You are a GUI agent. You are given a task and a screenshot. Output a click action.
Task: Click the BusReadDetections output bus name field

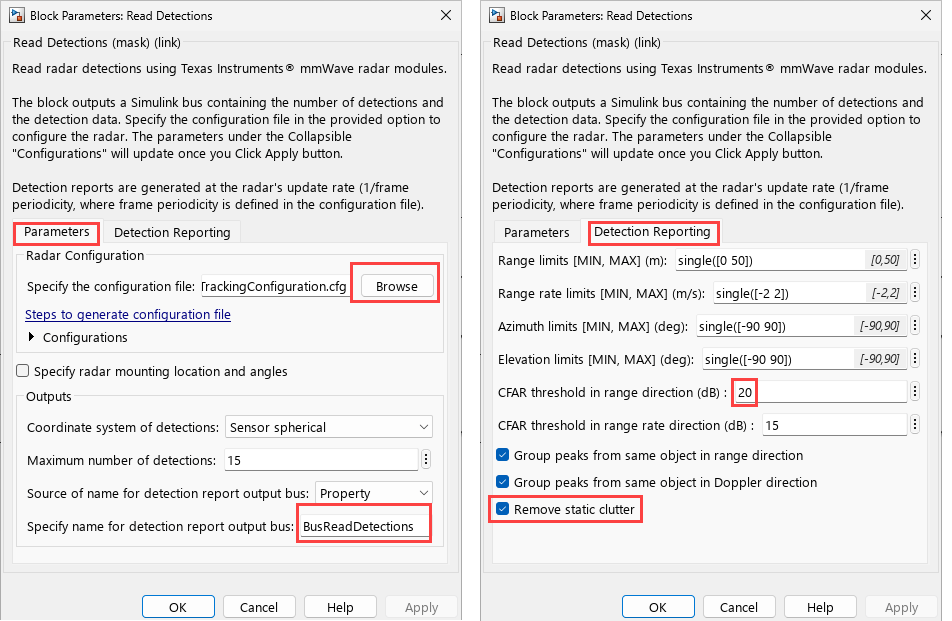tap(363, 526)
